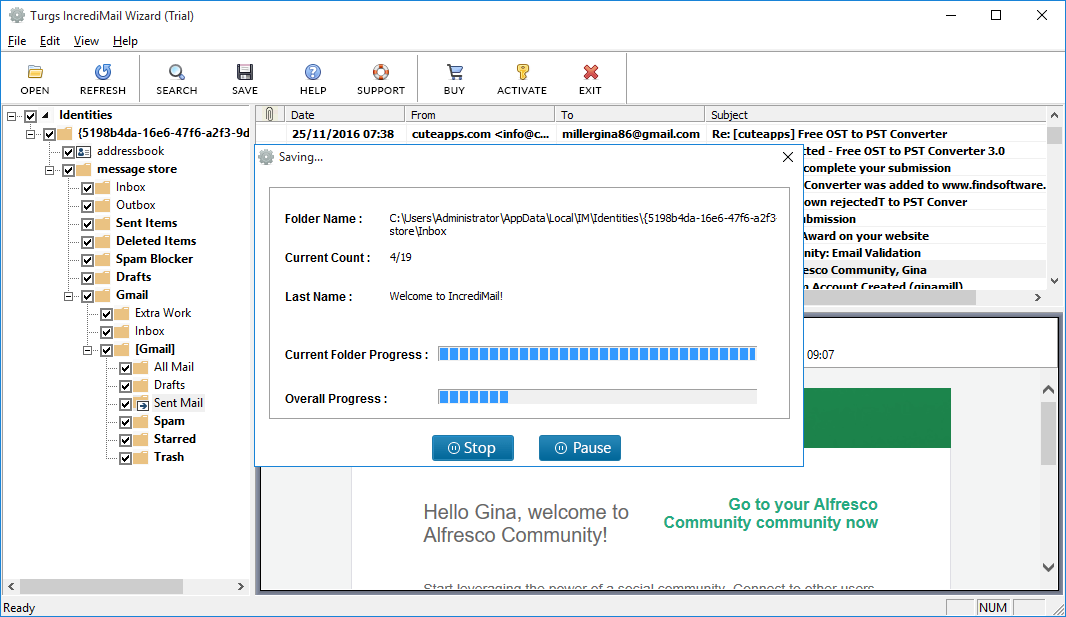The height and width of the screenshot is (617, 1066).
Task: Open SUPPORT via the lifebuoy icon
Action: point(381,72)
